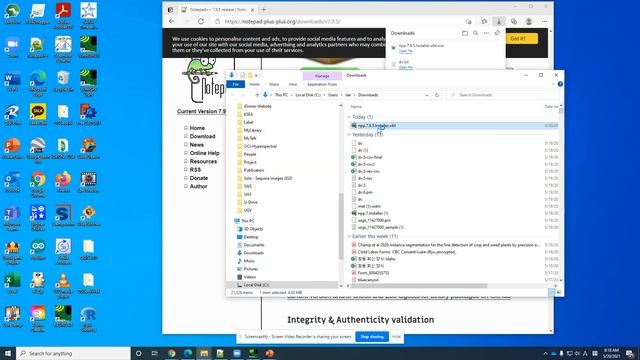Select Documents in navigation pane
The width and height of the screenshot is (640, 360).
coord(254,245)
